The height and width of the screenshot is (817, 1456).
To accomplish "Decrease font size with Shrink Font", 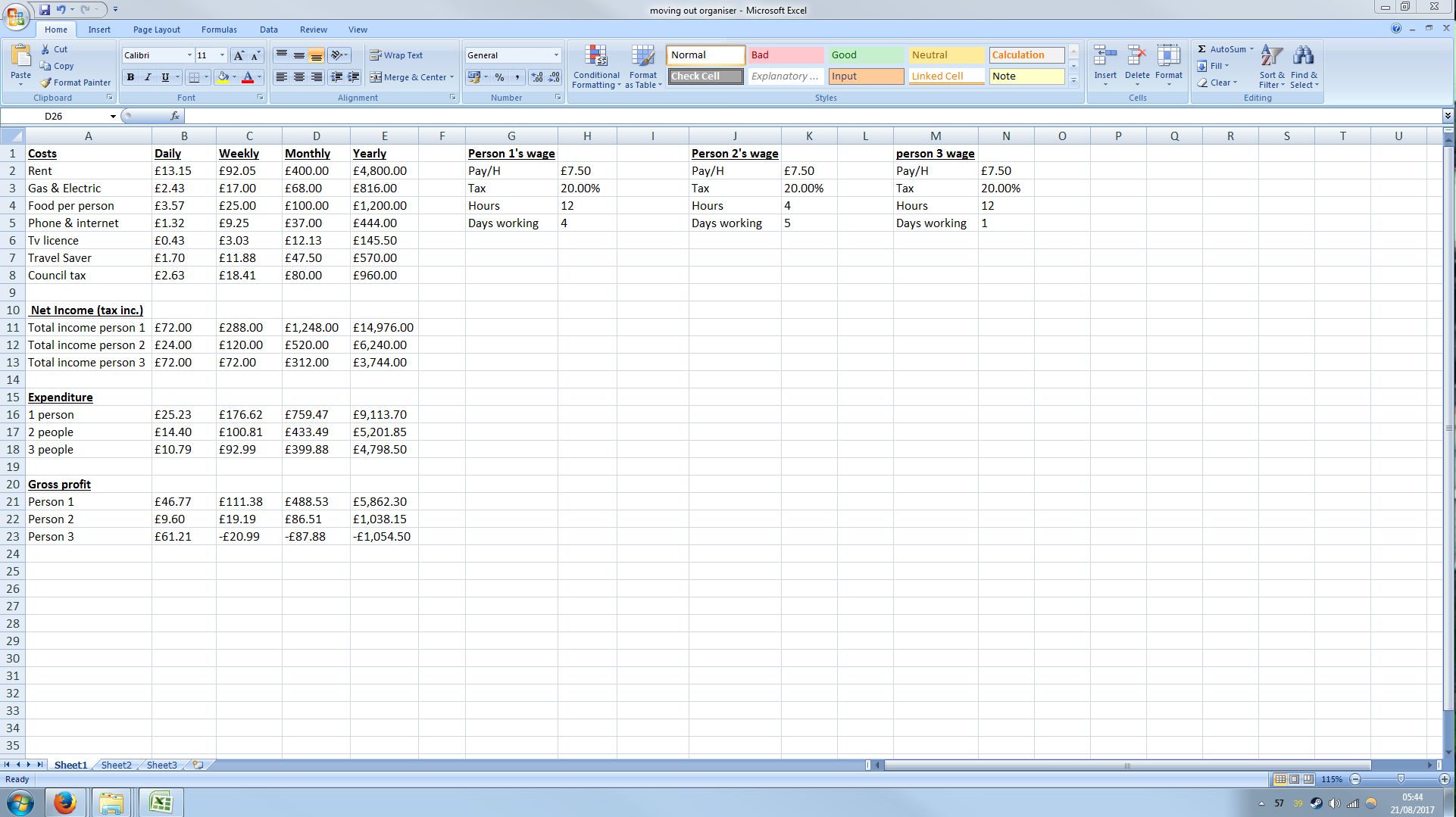I will coord(255,55).
